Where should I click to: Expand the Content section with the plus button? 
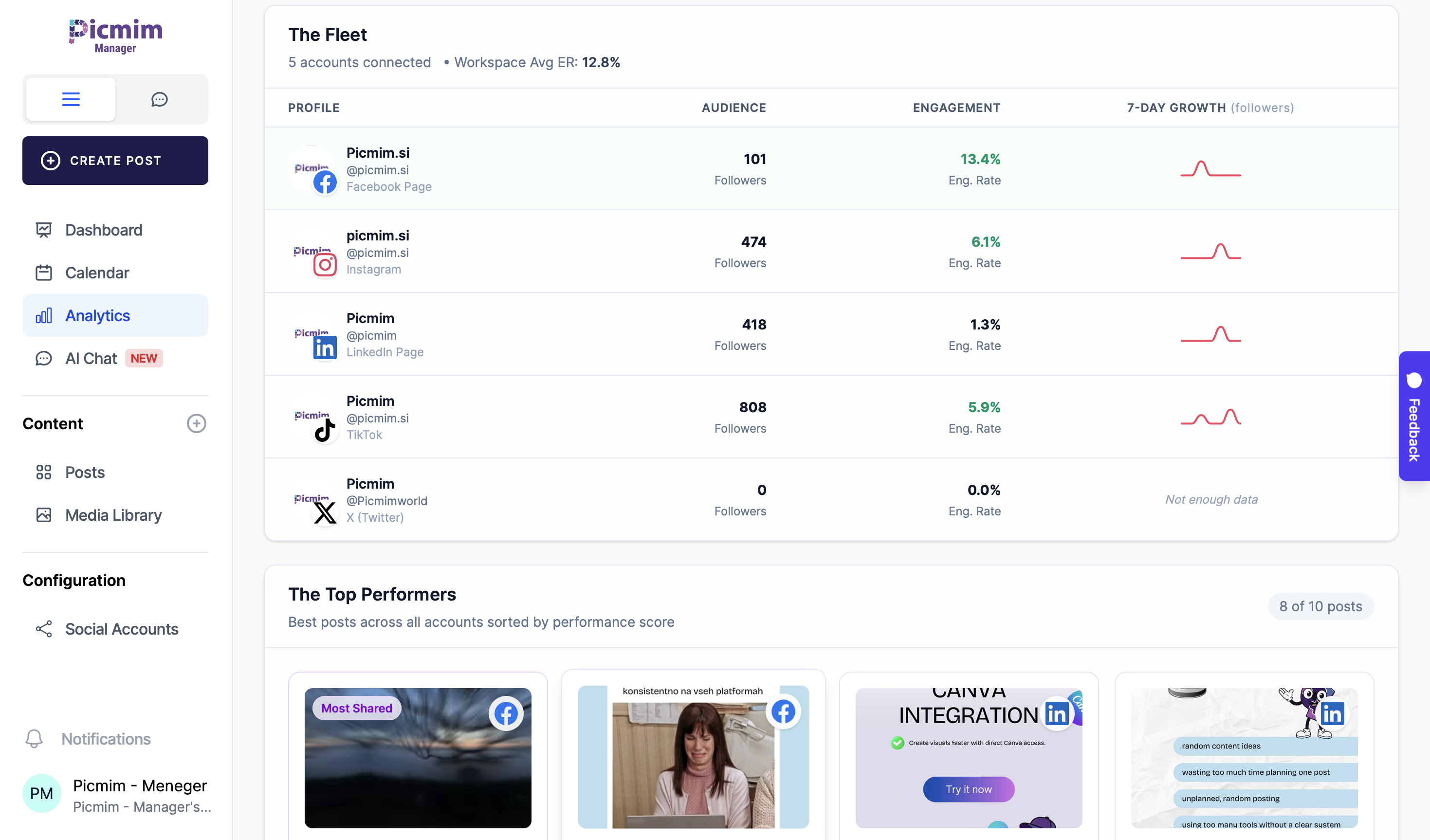coord(196,423)
